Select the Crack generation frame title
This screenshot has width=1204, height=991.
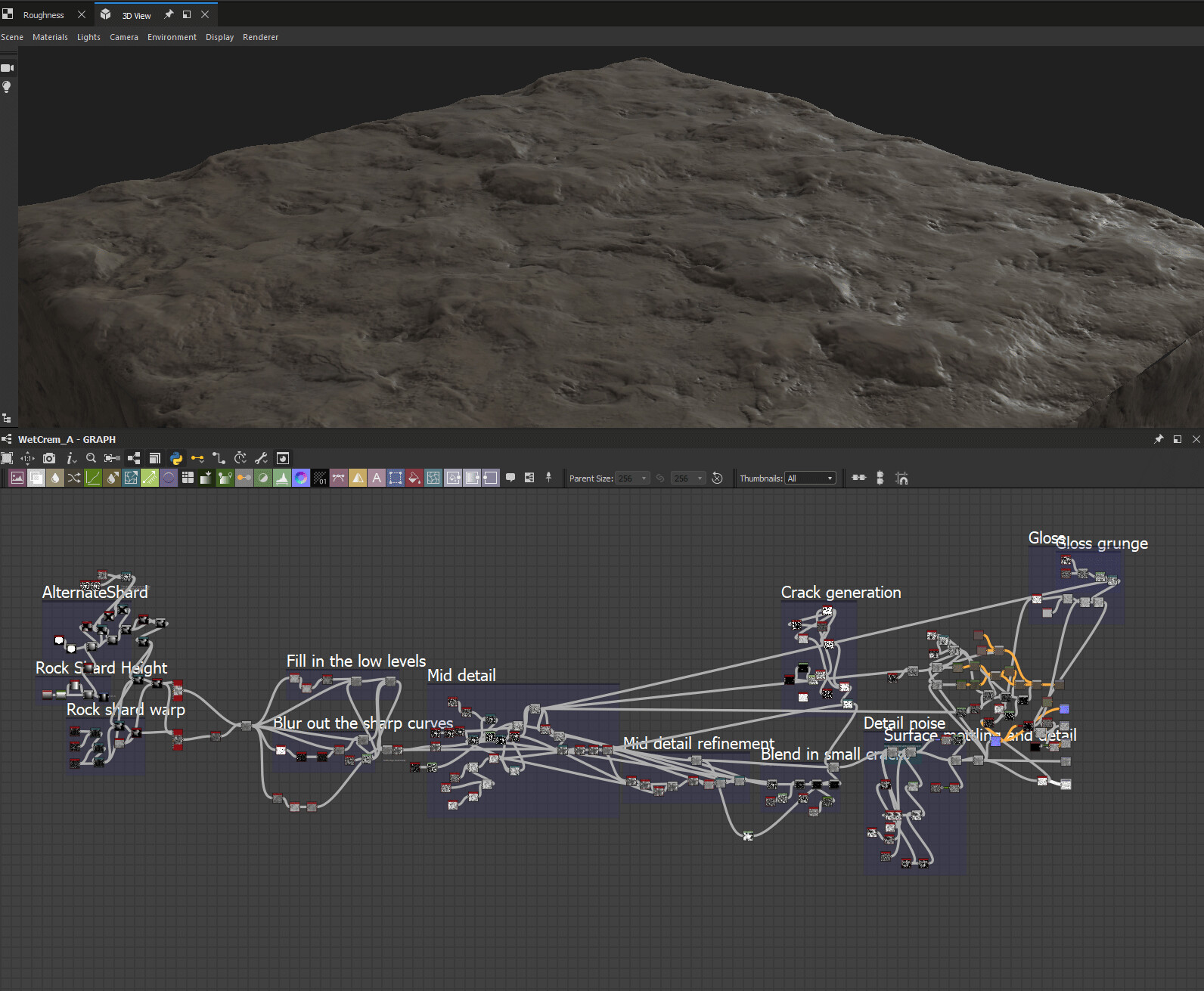pyautogui.click(x=840, y=593)
